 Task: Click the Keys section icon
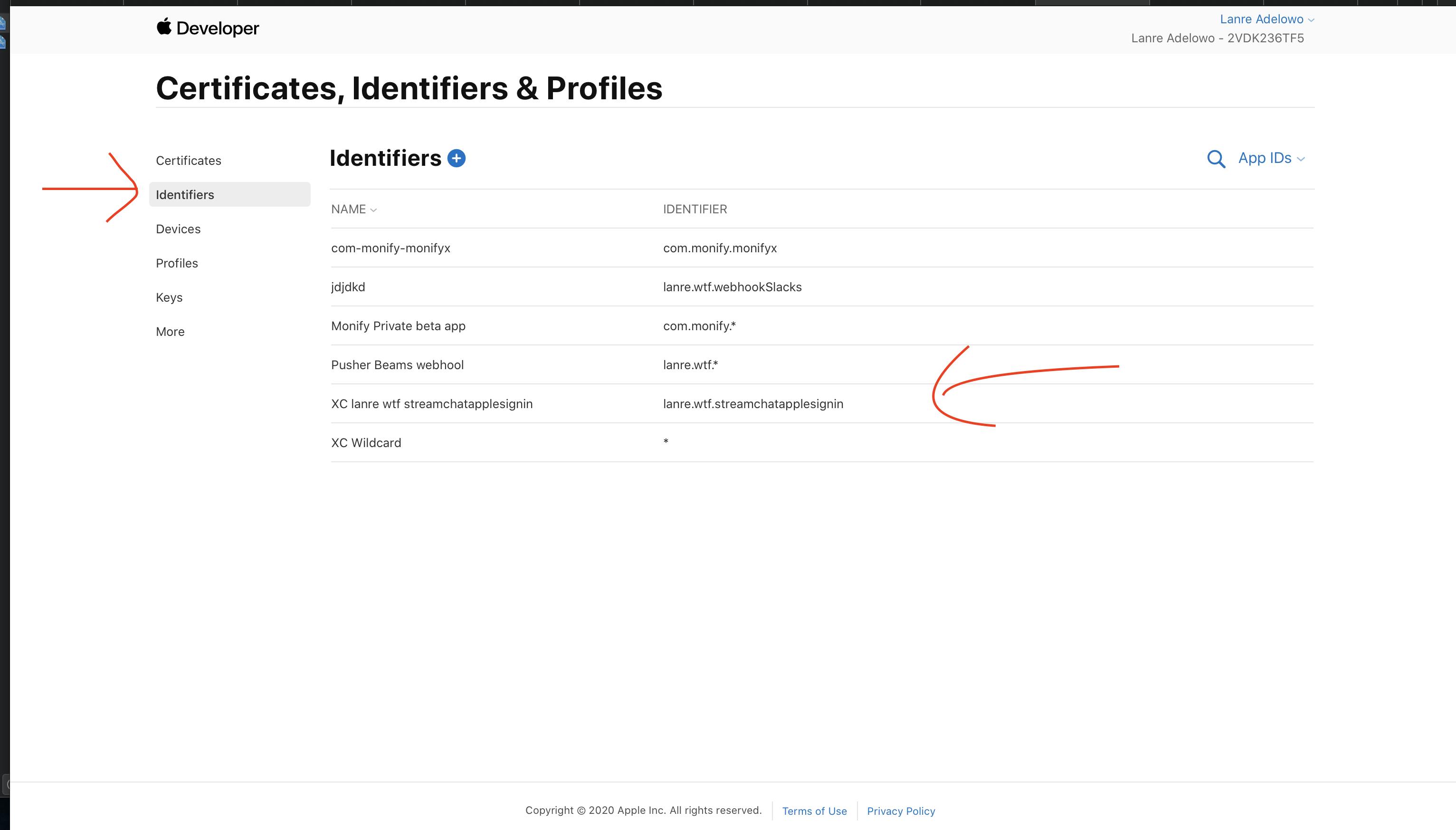click(x=169, y=297)
